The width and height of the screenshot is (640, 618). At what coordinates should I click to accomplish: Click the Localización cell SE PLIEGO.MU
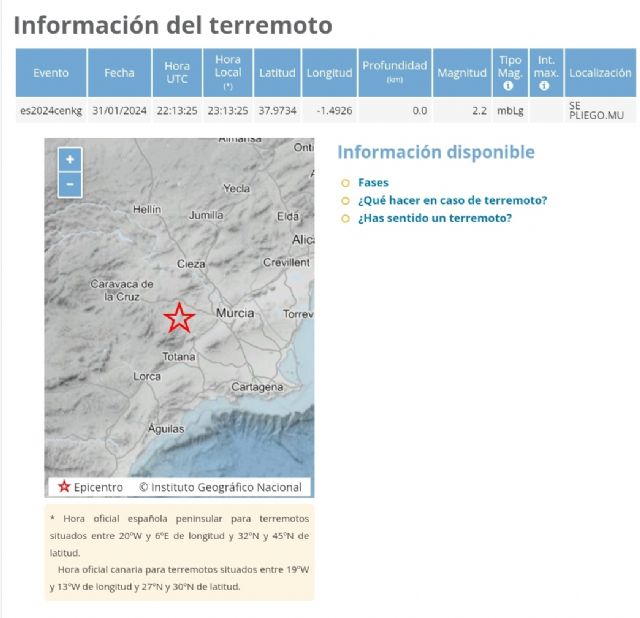(595, 110)
